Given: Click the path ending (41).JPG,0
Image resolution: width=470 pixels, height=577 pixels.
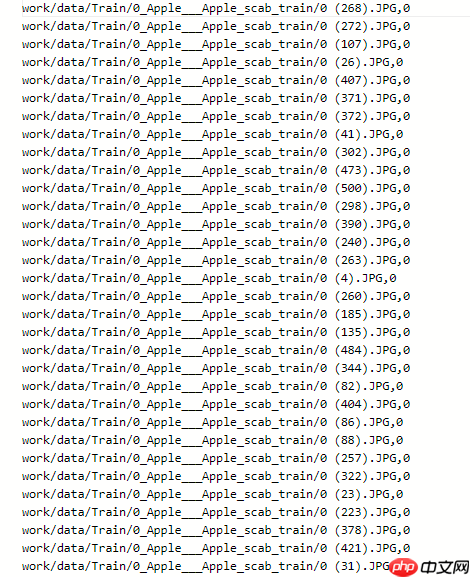Looking at the screenshot, I should (212, 134).
